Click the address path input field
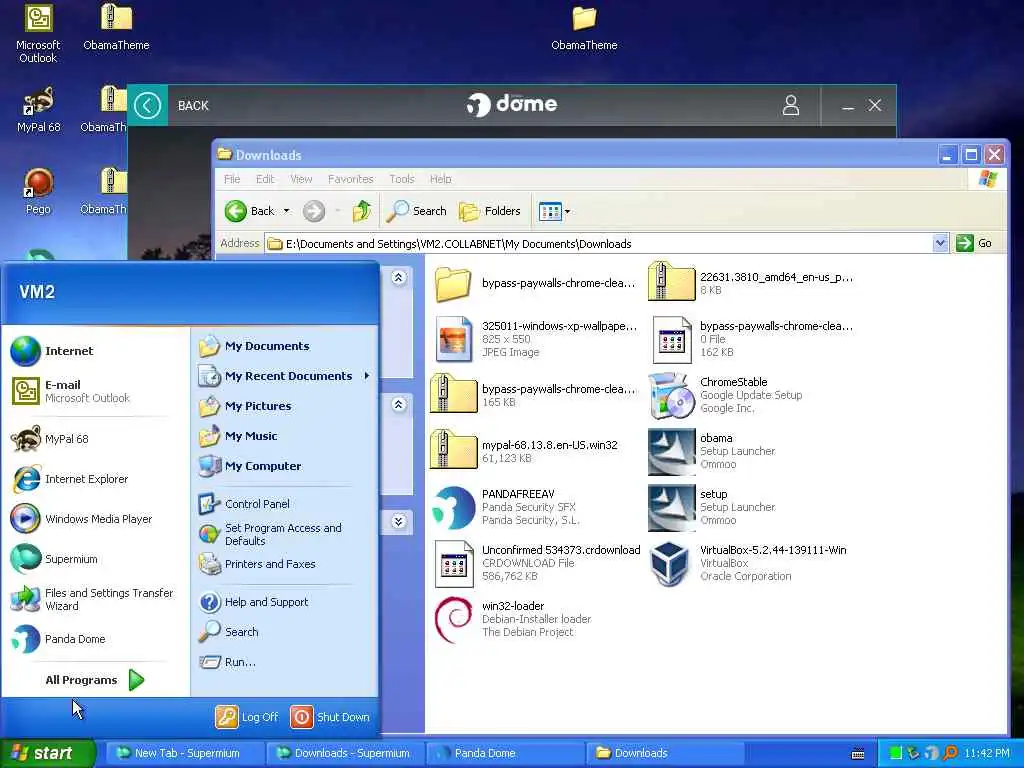This screenshot has height=768, width=1024. [x=598, y=244]
